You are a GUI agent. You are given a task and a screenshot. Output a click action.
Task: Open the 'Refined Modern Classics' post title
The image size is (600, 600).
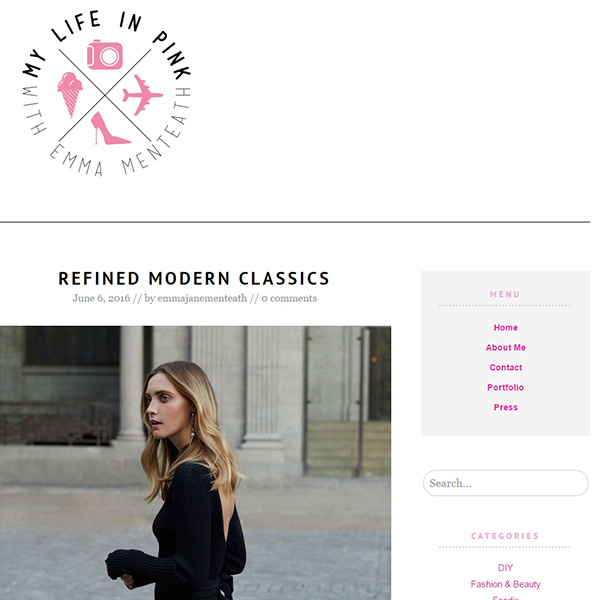[x=194, y=279]
